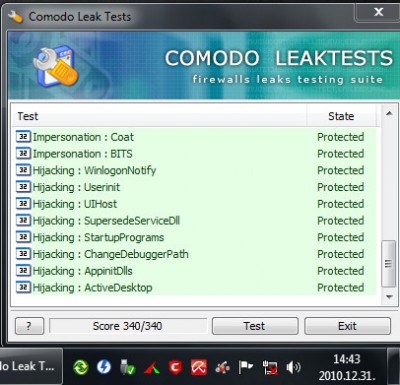
Task: Click Protected state of Hijacking : UIHost
Action: click(340, 204)
